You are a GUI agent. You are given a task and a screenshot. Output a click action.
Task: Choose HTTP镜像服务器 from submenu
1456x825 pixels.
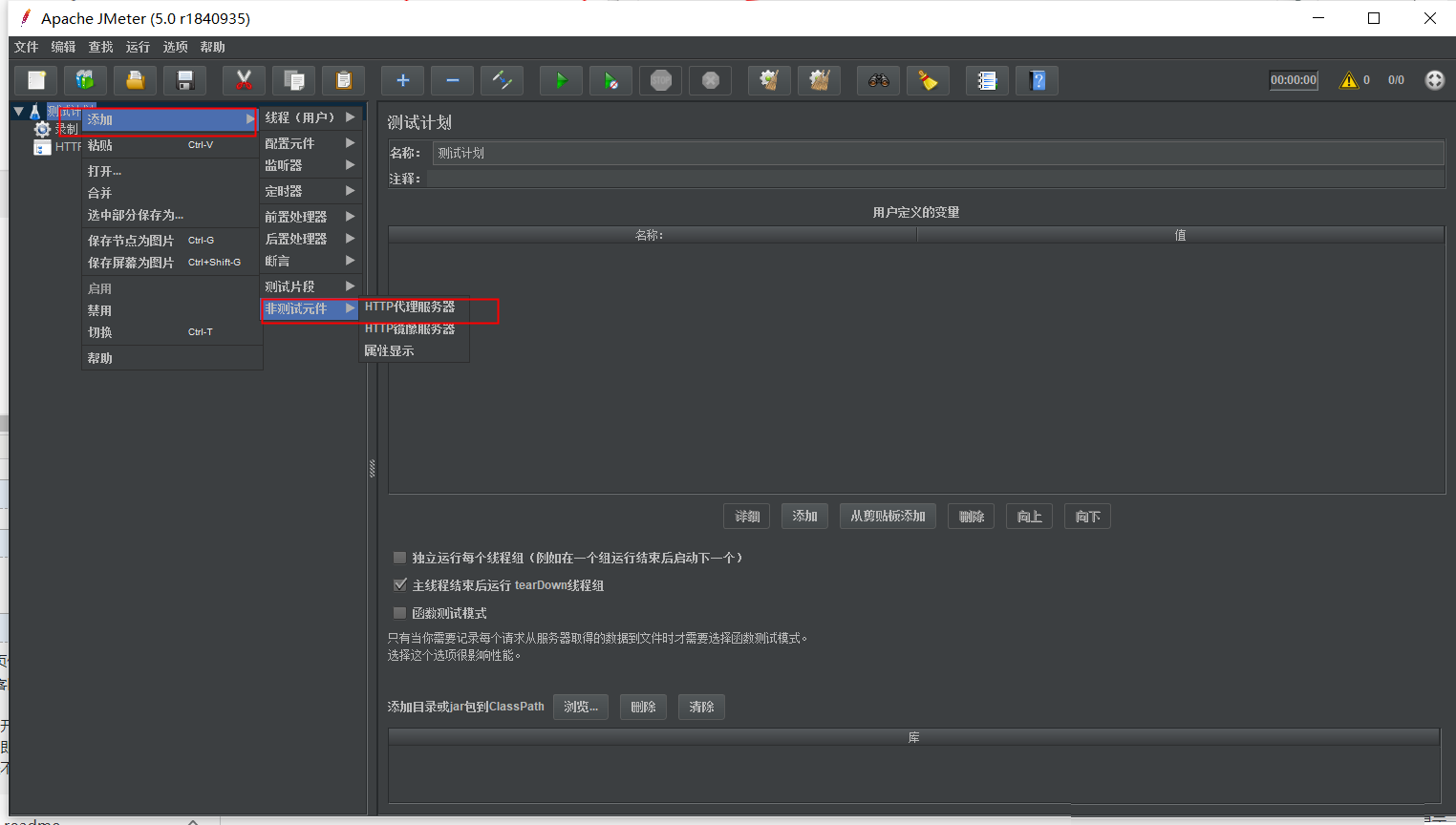tap(416, 328)
